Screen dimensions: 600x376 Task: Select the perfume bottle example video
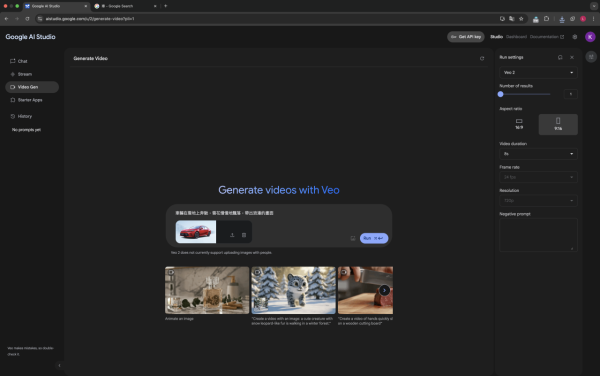point(207,290)
